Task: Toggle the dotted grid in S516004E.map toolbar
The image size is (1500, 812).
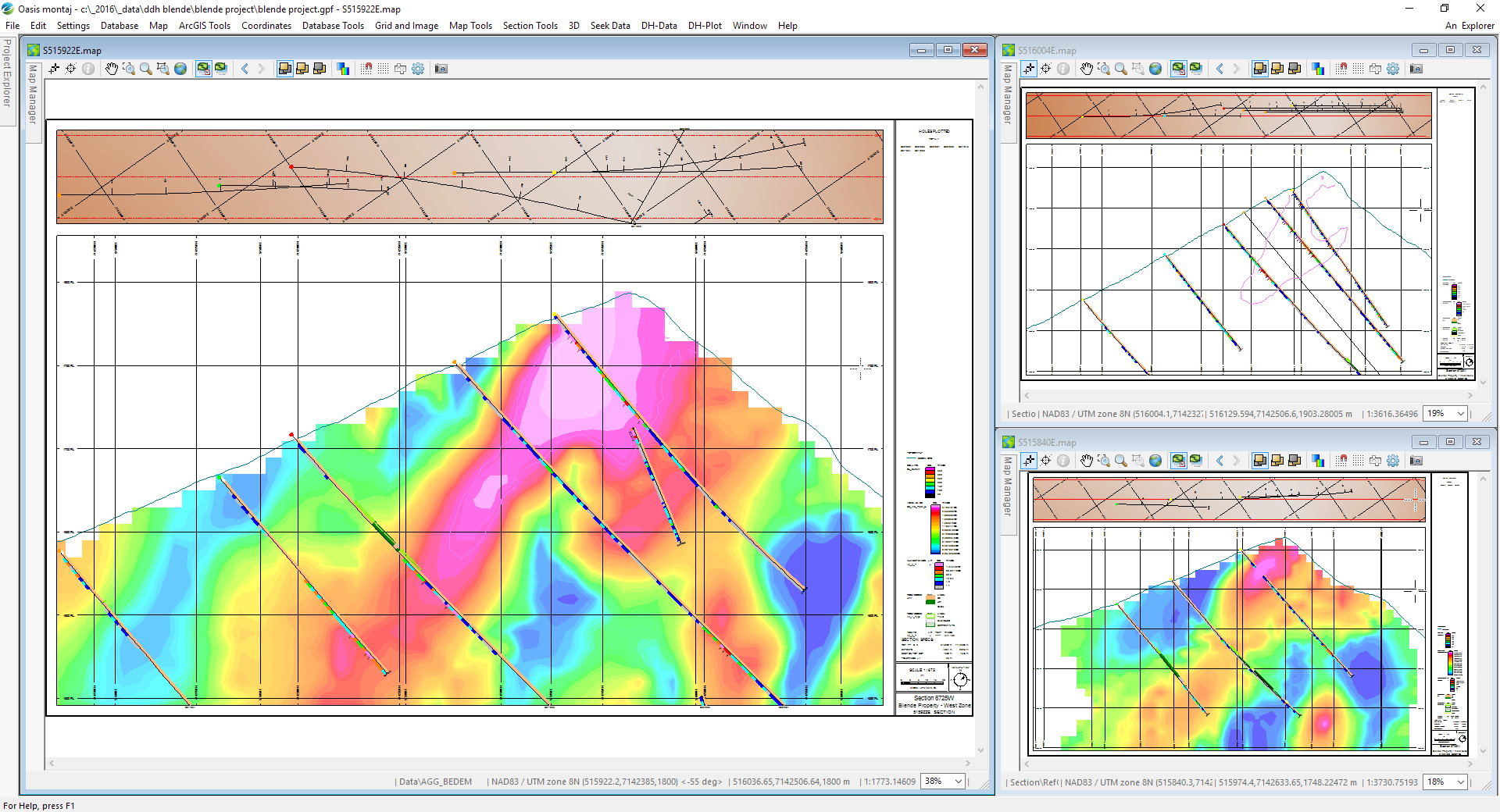Action: pos(1359,69)
